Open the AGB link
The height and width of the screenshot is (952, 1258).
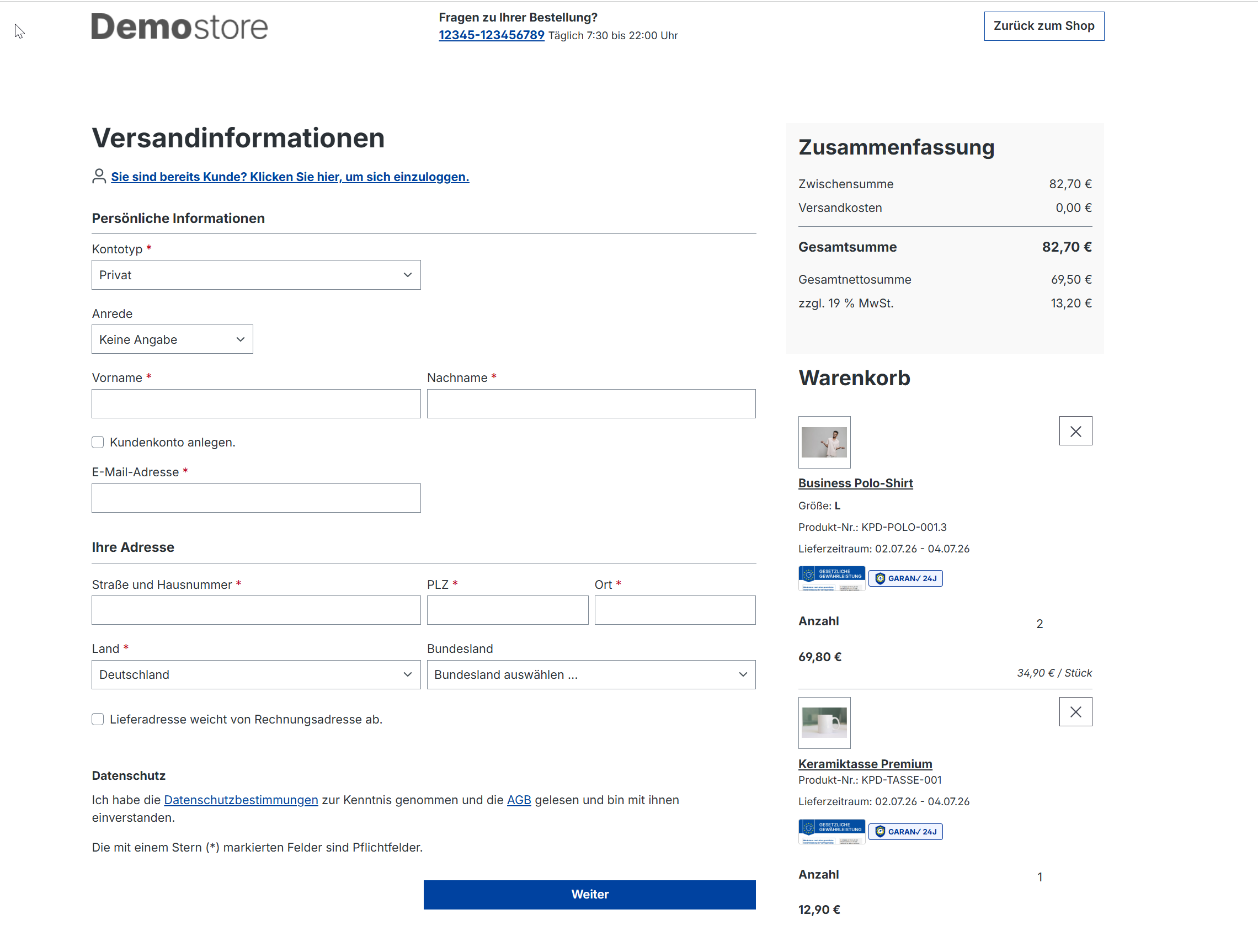click(x=519, y=800)
